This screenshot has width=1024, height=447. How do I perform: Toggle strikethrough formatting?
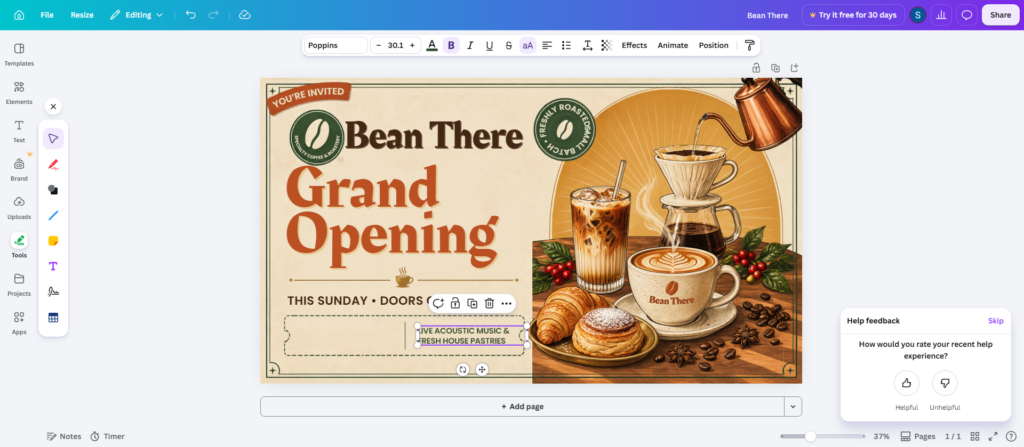click(x=509, y=45)
